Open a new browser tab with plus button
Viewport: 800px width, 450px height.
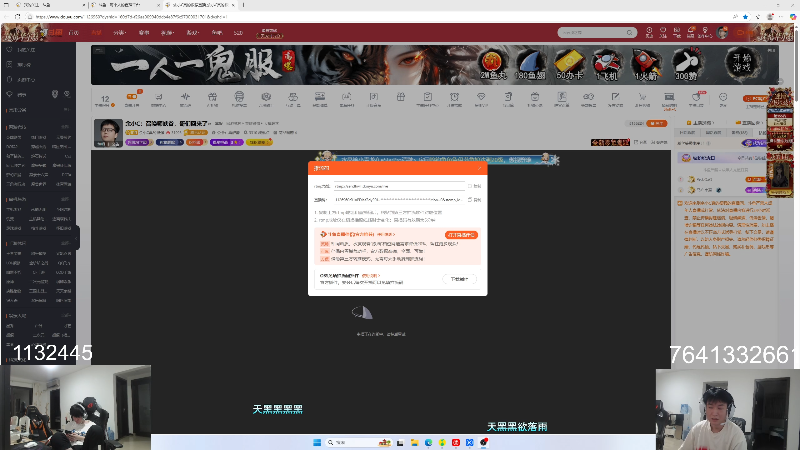tap(243, 5)
